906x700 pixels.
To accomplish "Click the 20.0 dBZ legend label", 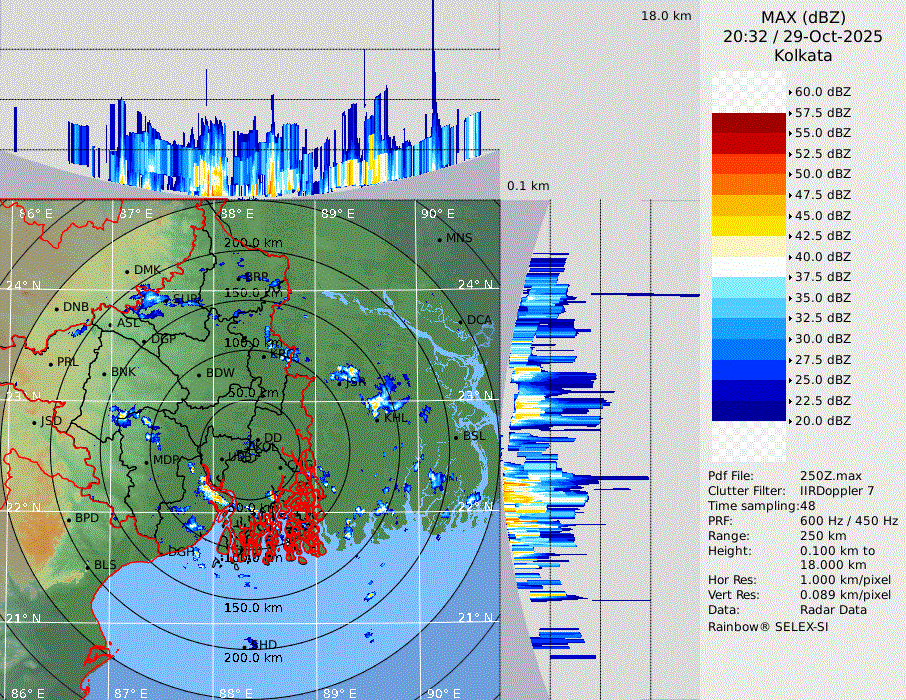I will point(822,421).
